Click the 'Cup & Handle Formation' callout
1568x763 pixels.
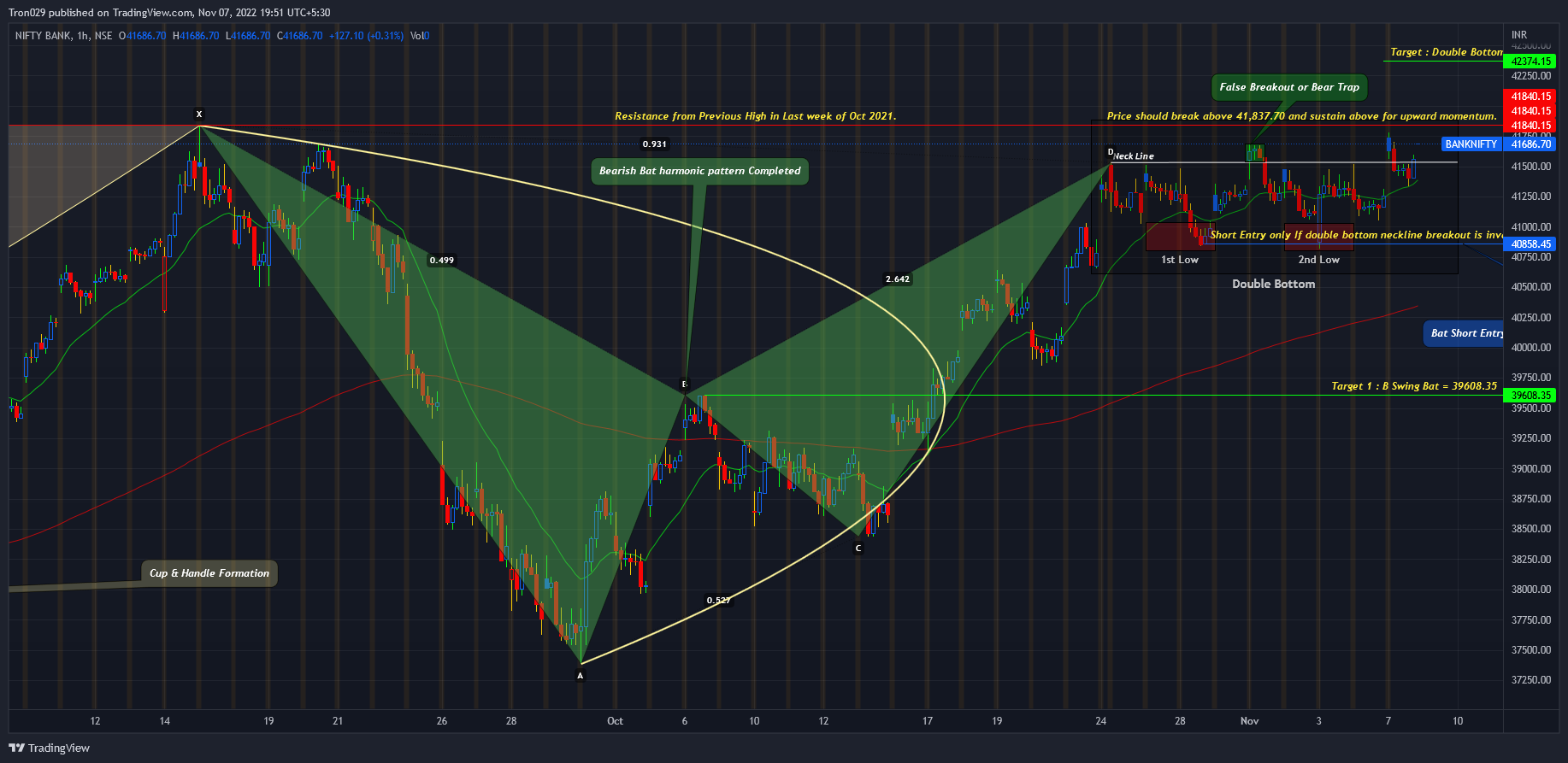pyautogui.click(x=209, y=573)
